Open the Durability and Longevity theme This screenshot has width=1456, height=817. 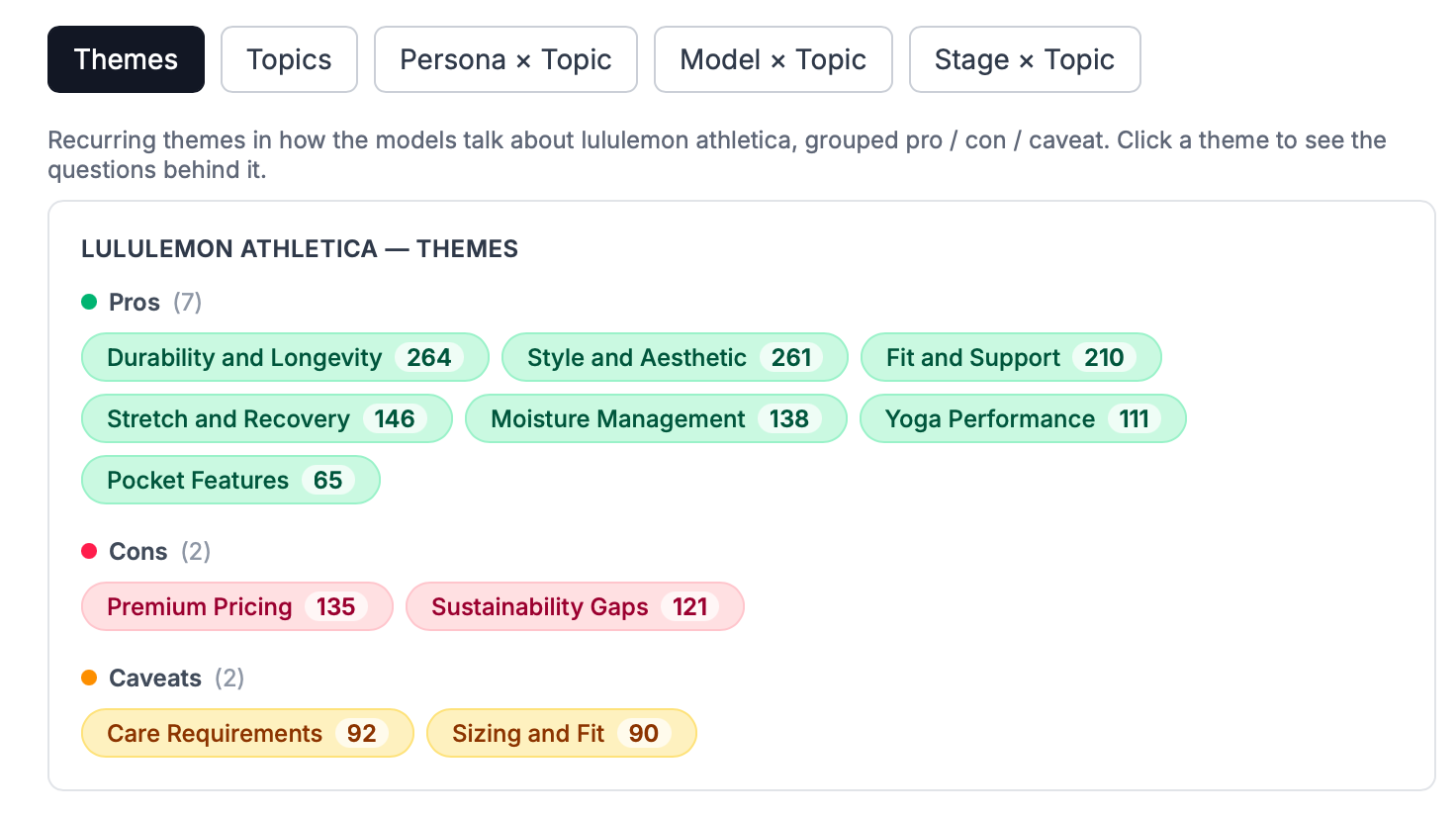(x=285, y=357)
